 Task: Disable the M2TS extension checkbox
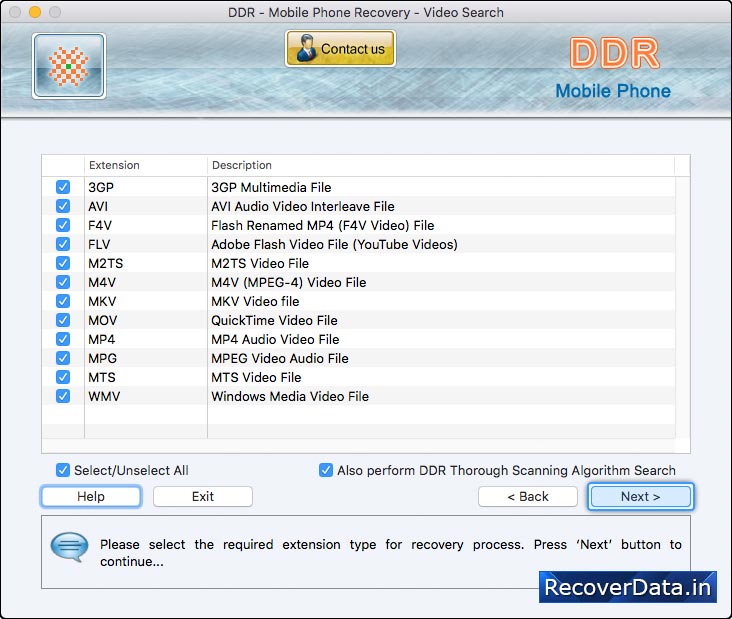pos(63,263)
